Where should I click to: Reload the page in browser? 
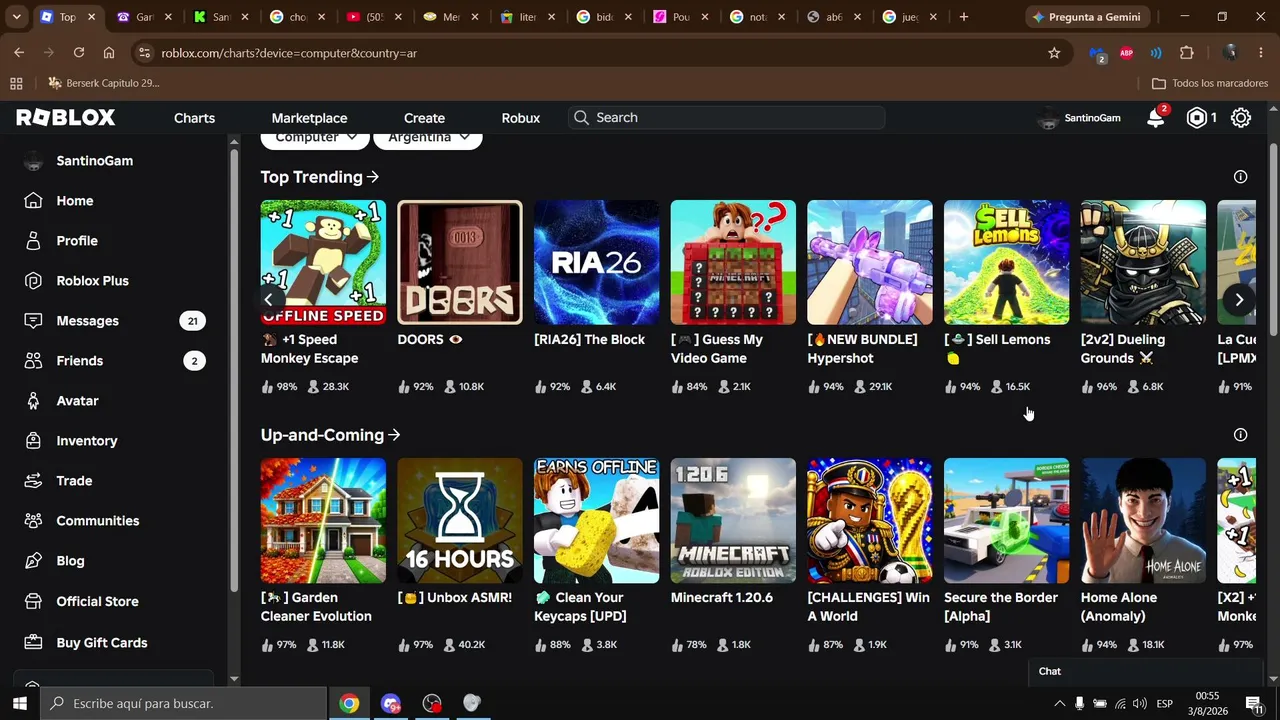79,53
